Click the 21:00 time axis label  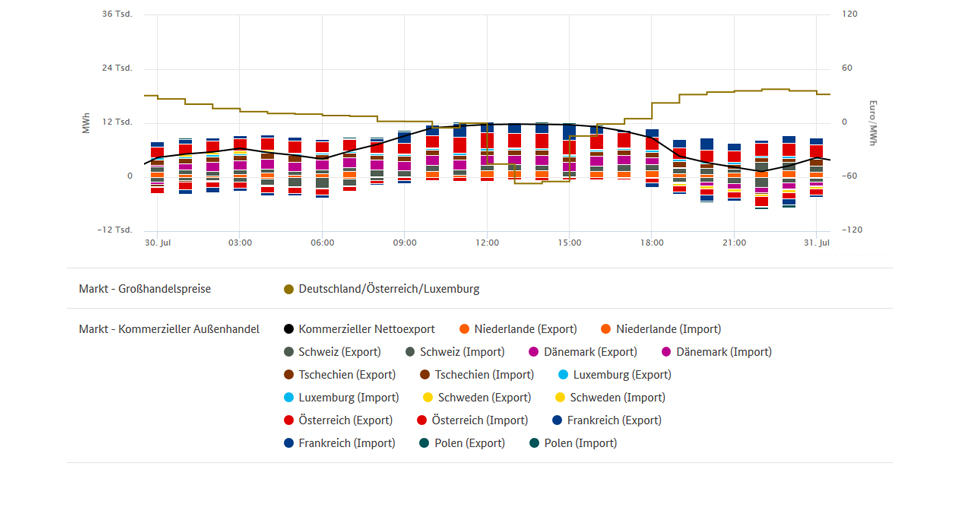[734, 243]
